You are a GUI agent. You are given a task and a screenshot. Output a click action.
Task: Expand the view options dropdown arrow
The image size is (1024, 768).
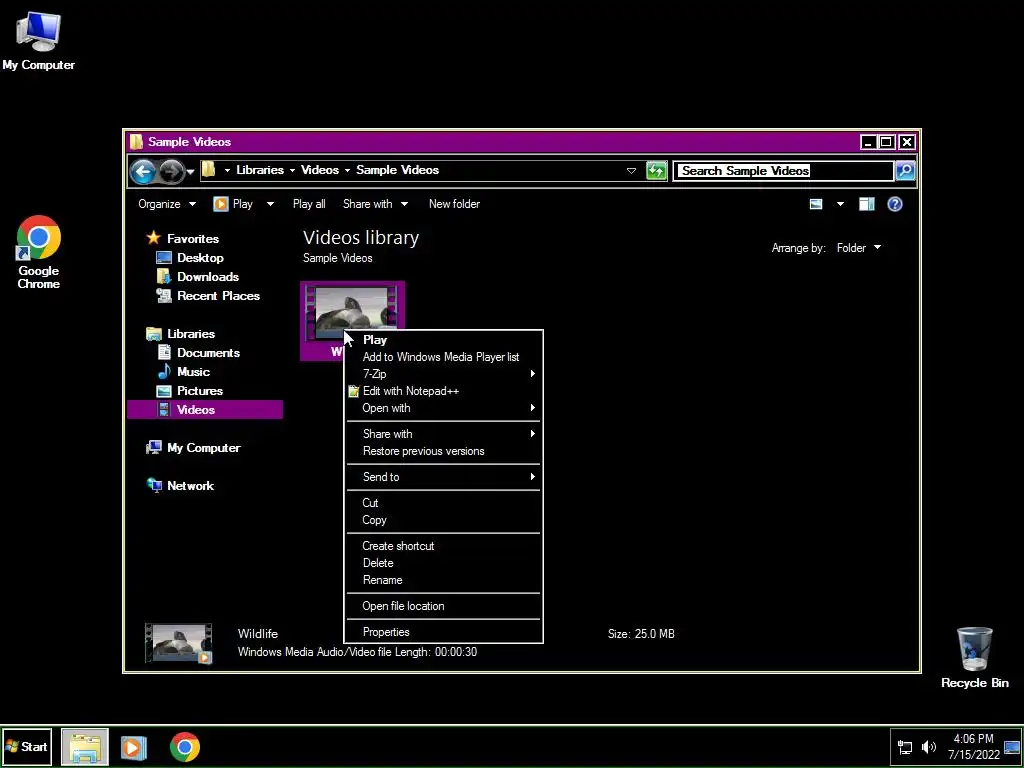click(840, 204)
